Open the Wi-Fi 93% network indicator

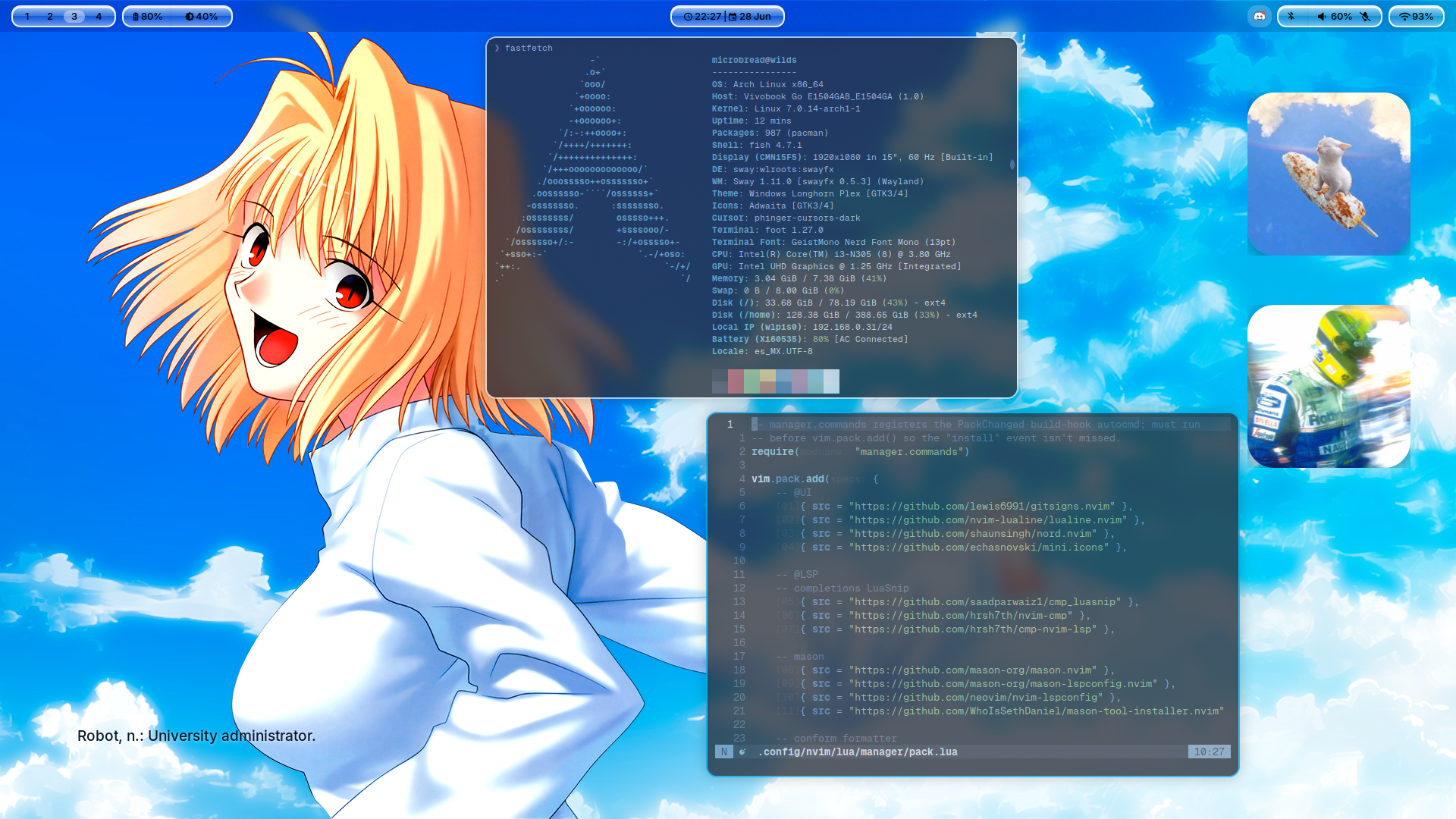[x=1417, y=17]
